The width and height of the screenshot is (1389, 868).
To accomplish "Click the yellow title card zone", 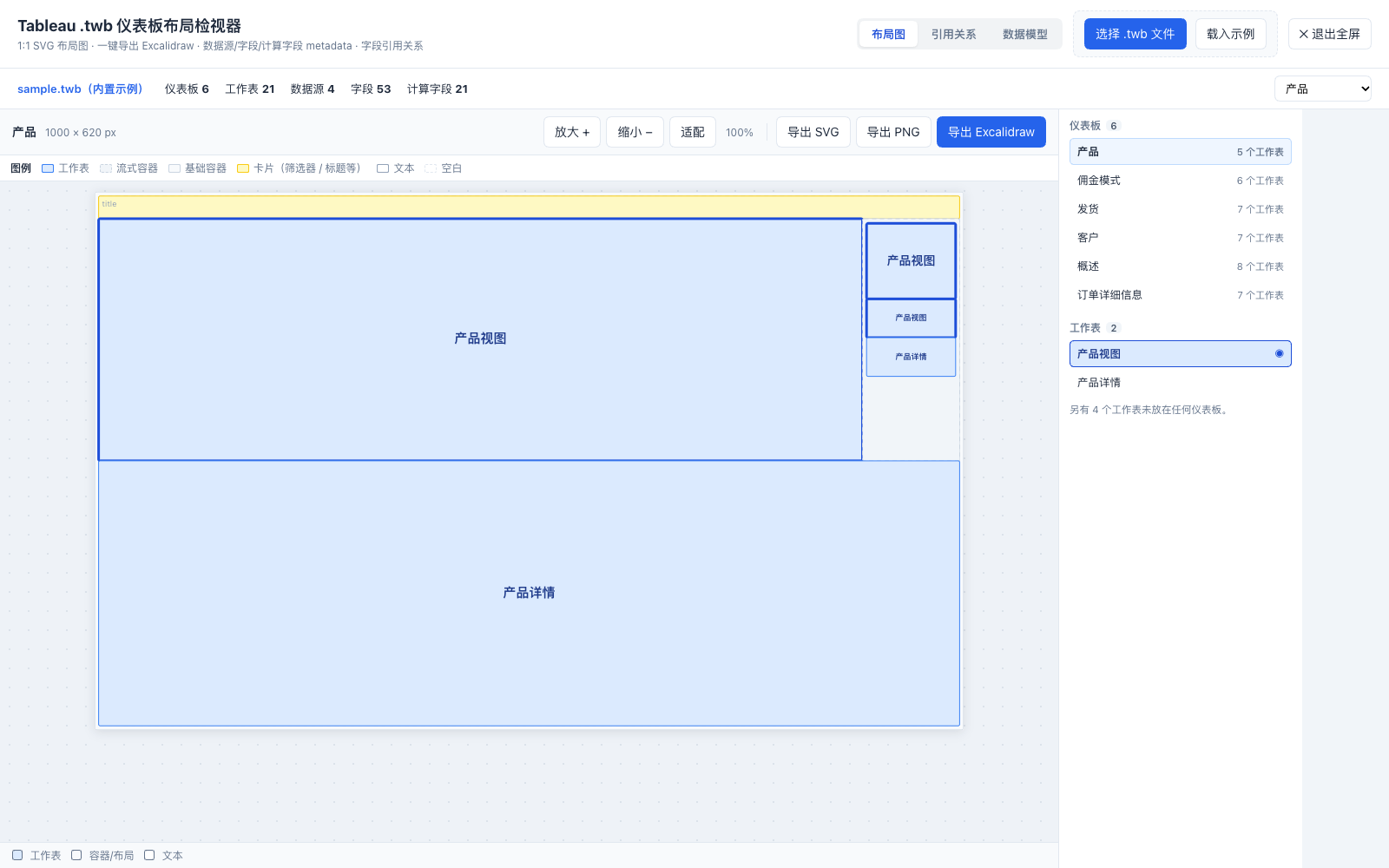I will point(529,207).
